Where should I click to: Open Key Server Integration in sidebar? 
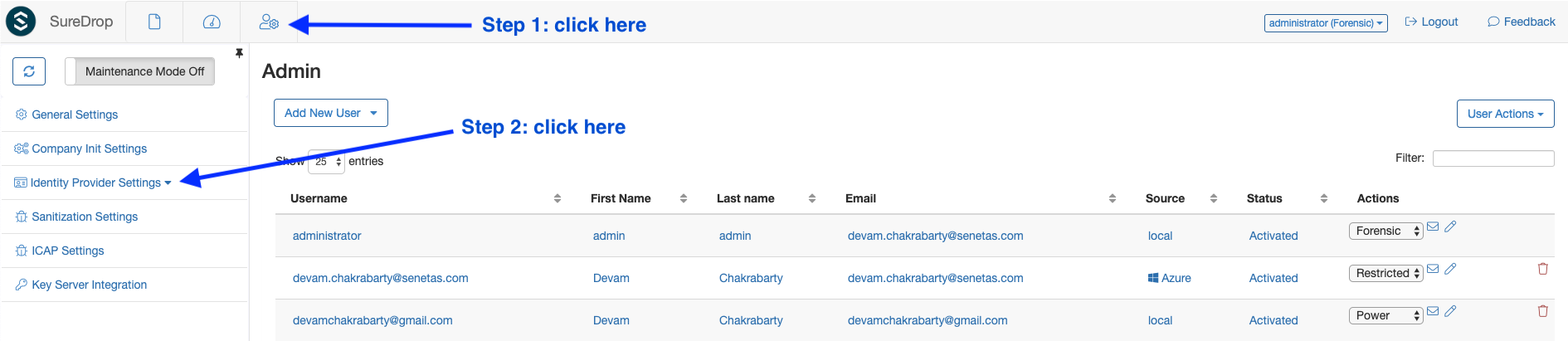(x=81, y=285)
